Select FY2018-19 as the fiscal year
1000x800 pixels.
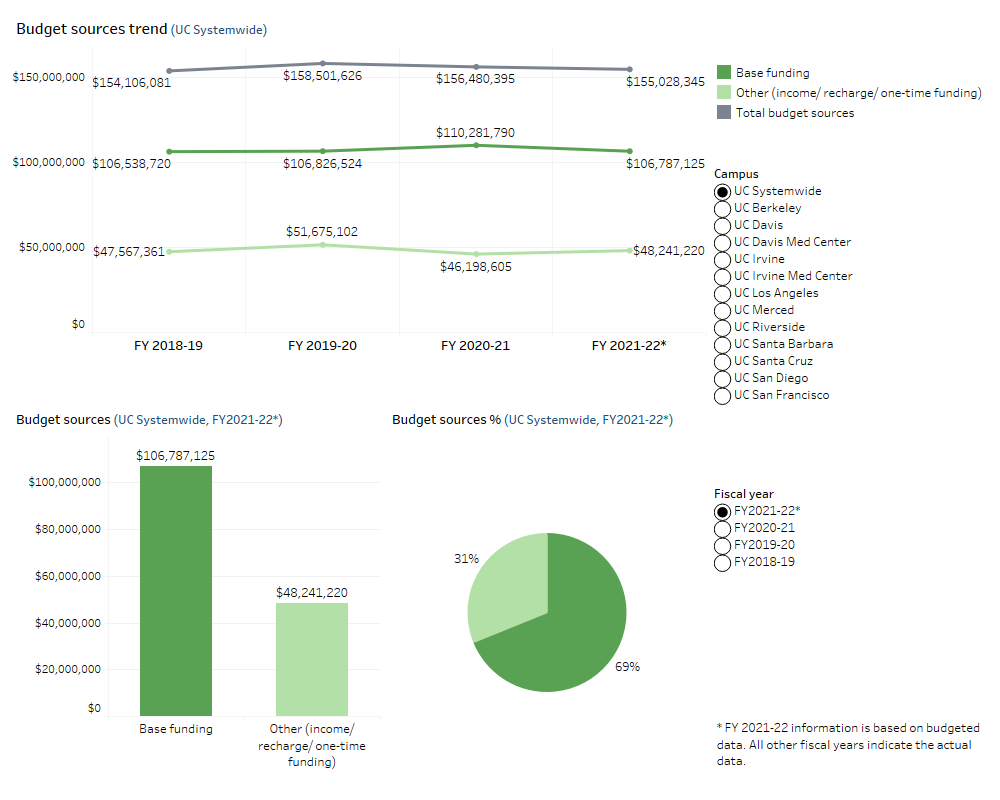coord(722,562)
